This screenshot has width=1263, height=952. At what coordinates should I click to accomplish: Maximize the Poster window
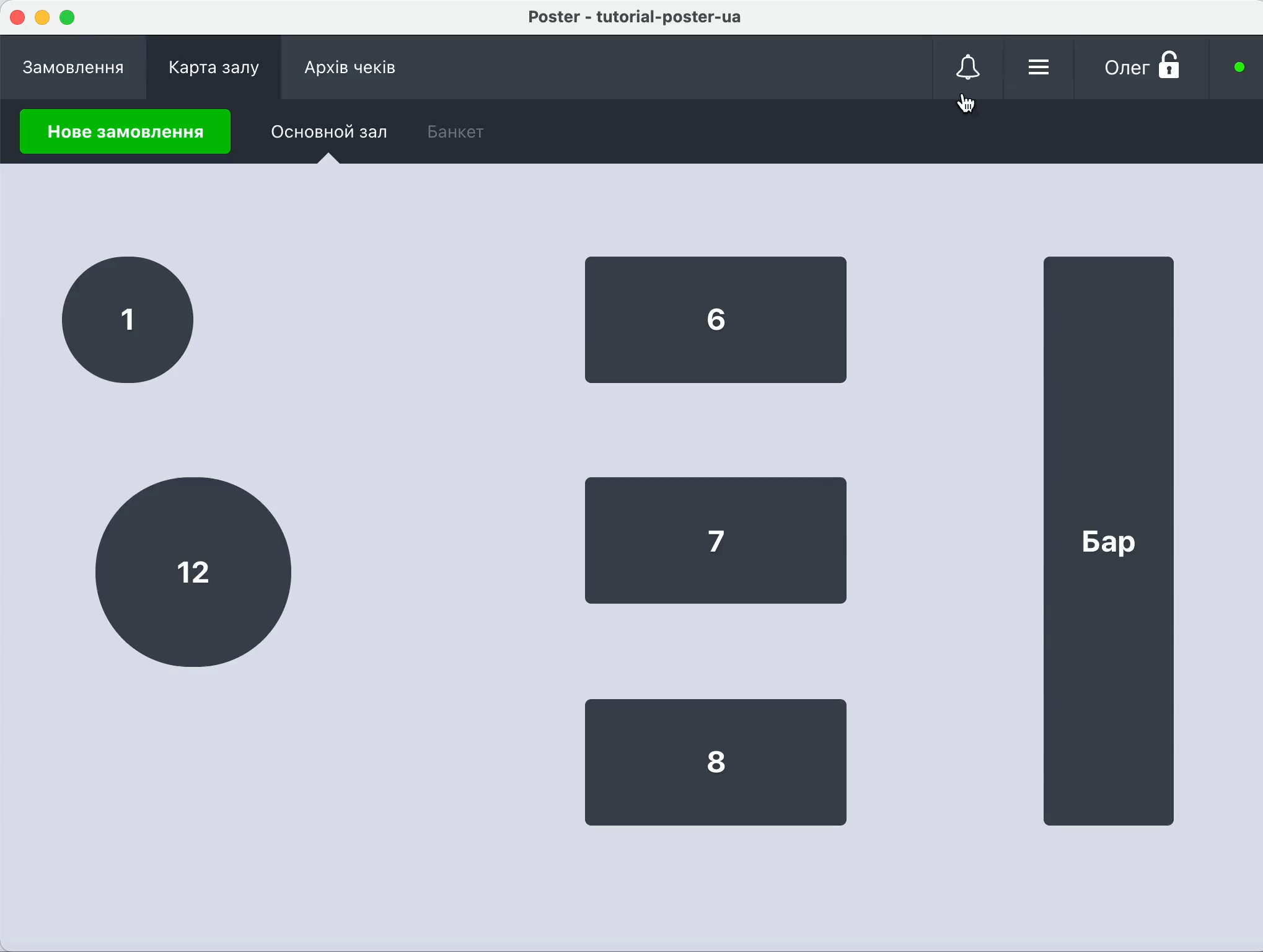click(67, 17)
